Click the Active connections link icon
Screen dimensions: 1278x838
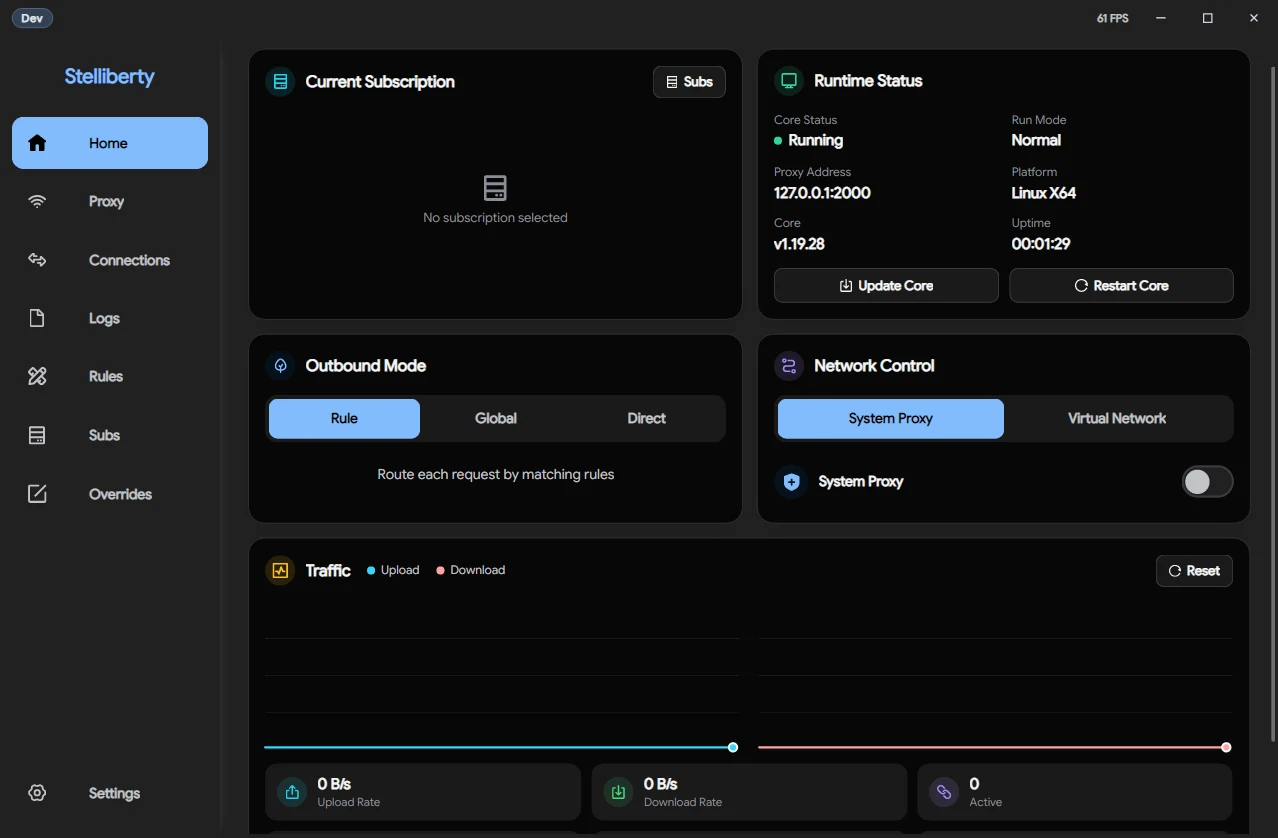tap(943, 792)
